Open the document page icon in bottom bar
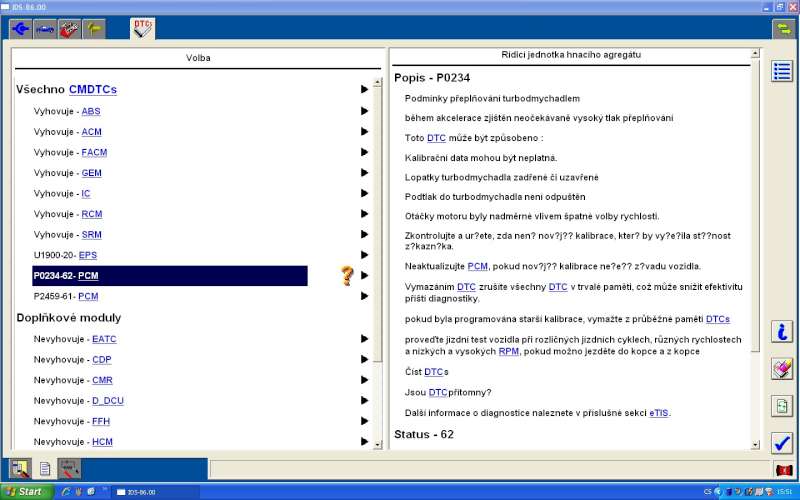 pos(44,468)
